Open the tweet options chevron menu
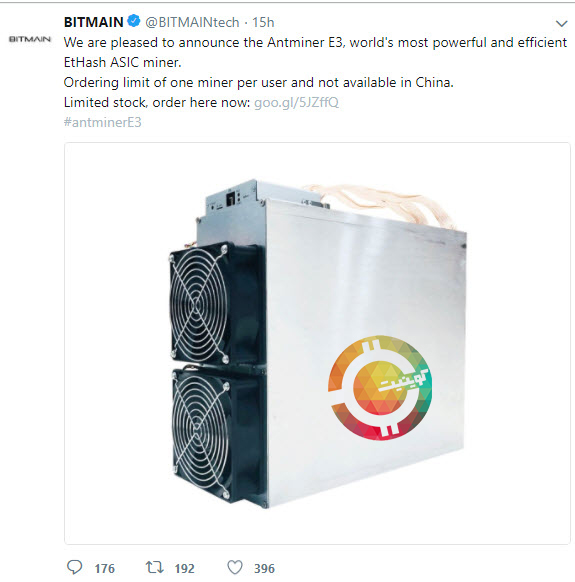 562,24
